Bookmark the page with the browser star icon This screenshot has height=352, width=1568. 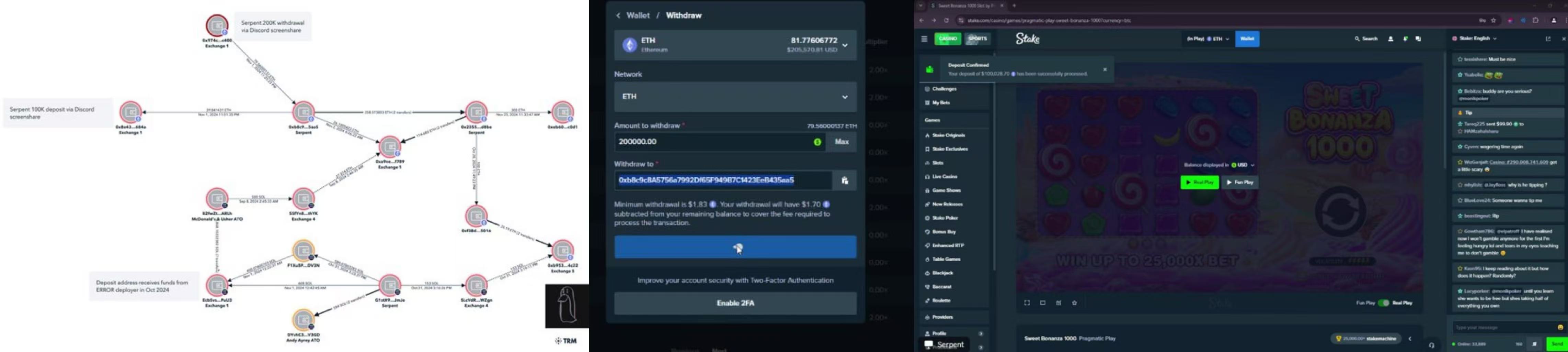(1493, 20)
